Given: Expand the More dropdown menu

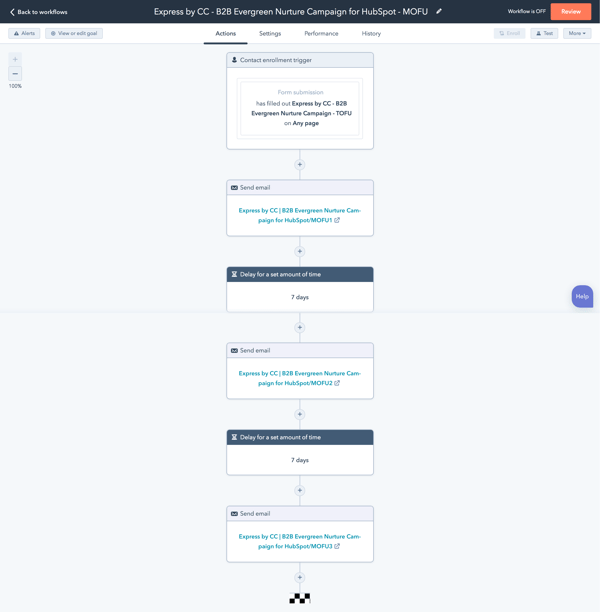Looking at the screenshot, I should (577, 34).
